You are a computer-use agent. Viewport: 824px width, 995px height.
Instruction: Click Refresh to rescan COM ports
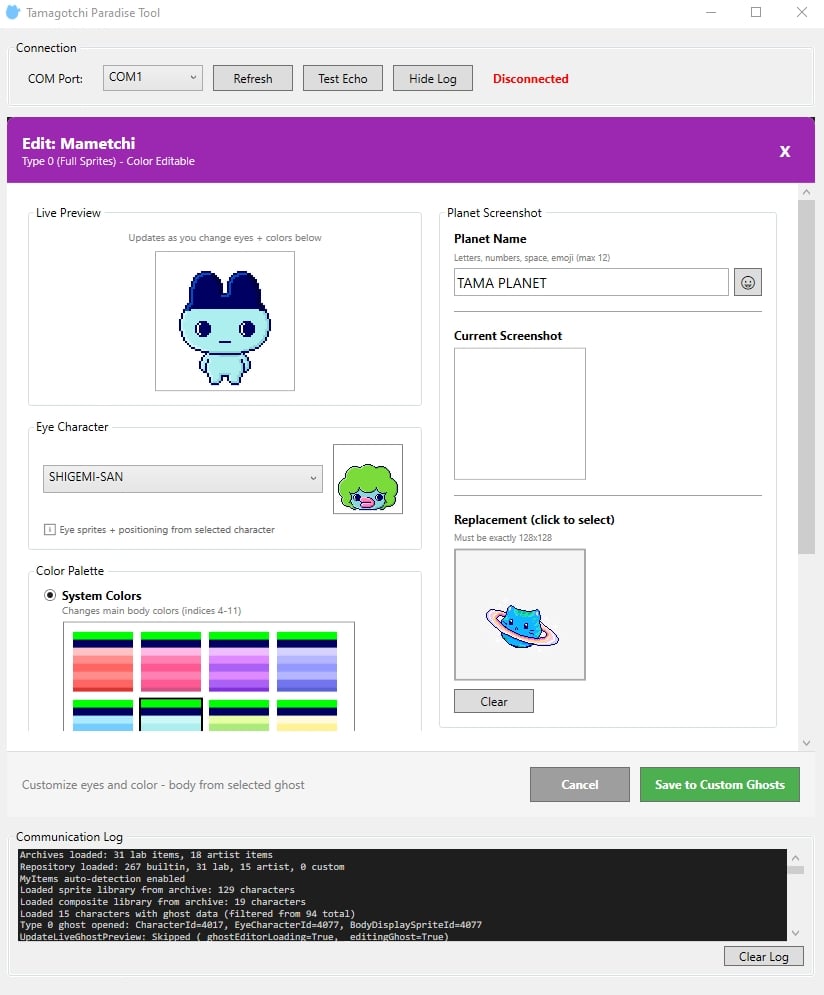[252, 77]
